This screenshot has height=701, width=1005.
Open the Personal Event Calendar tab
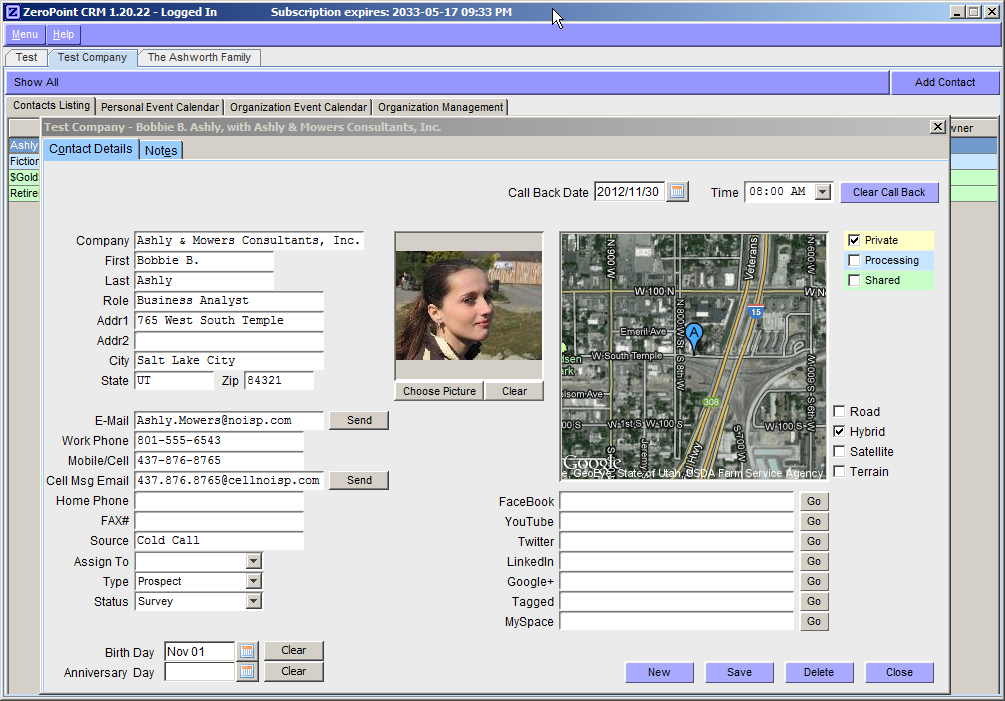[160, 107]
